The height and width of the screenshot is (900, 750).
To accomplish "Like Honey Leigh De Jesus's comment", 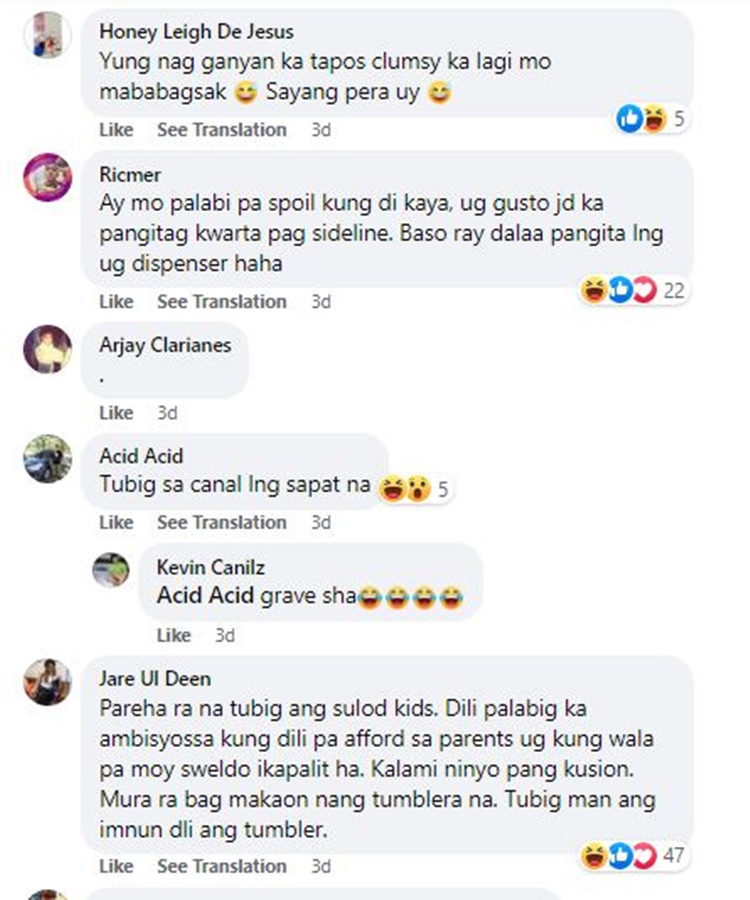I will click(x=116, y=130).
